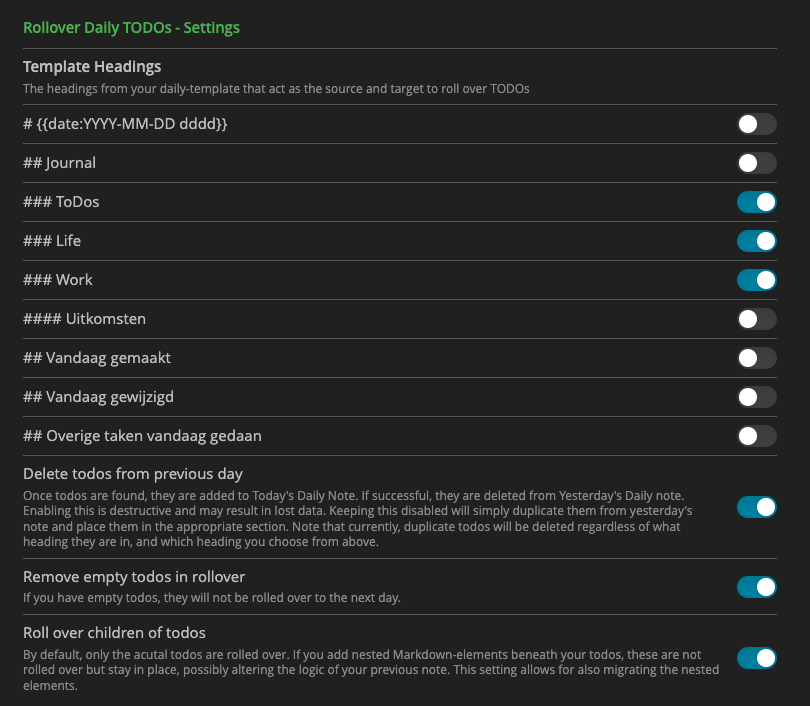The height and width of the screenshot is (706, 810).
Task: Turn off the '### Work' heading toggle
Action: click(757, 280)
